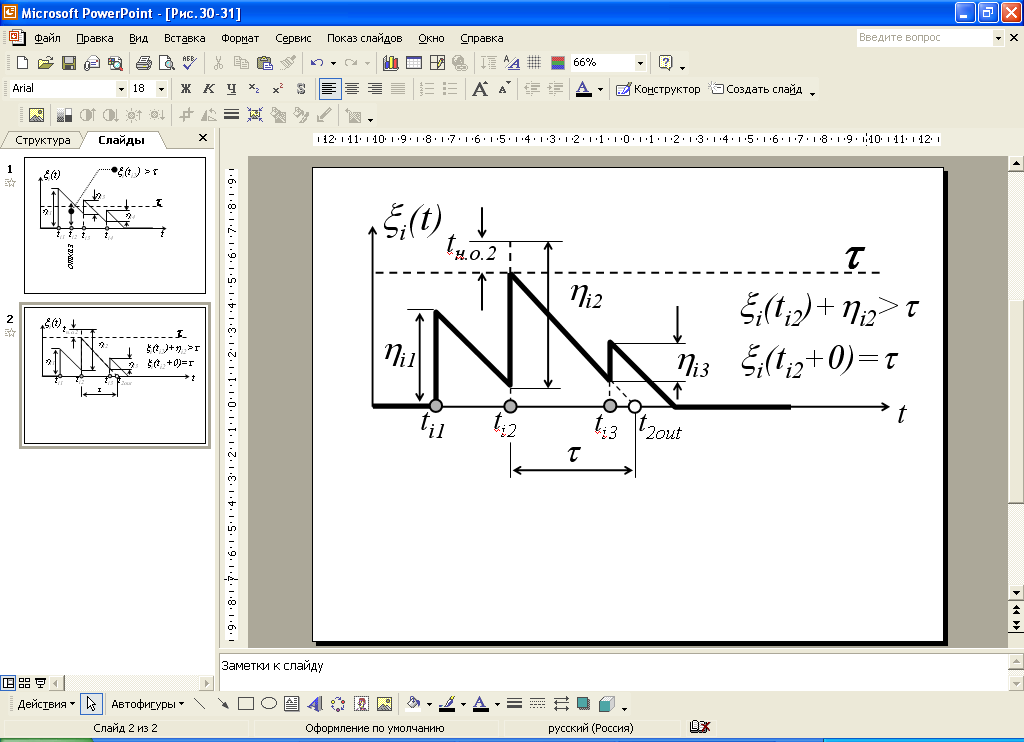Image resolution: width=1024 pixels, height=742 pixels.
Task: Open the font color dropdown arrow in formatting toolbar
Action: pyautogui.click(x=600, y=89)
